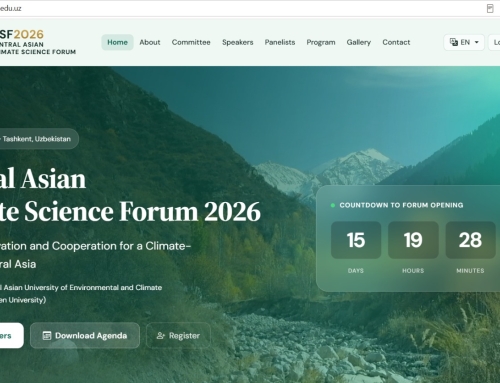The width and height of the screenshot is (500, 383).
Task: Expand the EN language dropdown
Action: click(464, 42)
